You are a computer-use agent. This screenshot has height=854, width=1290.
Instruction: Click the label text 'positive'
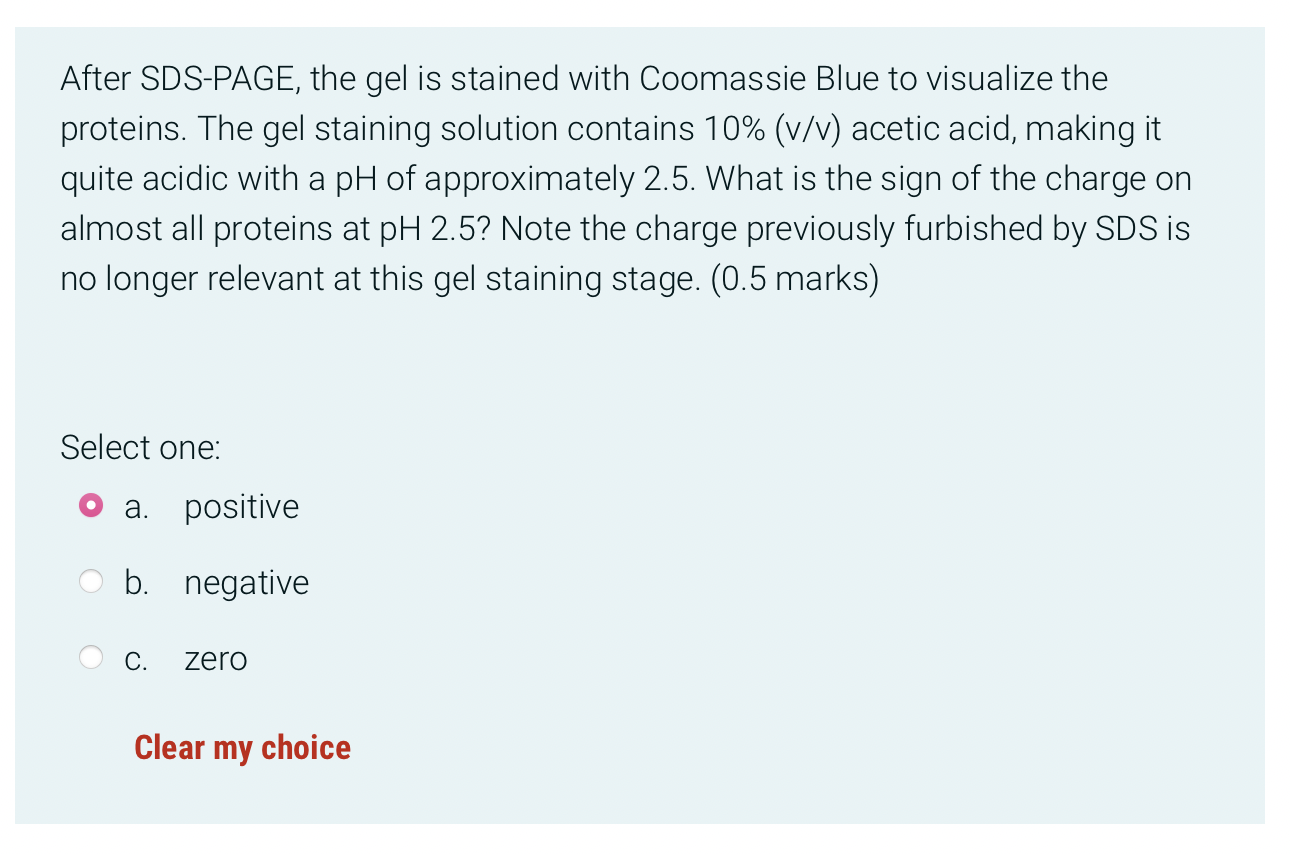coord(241,507)
